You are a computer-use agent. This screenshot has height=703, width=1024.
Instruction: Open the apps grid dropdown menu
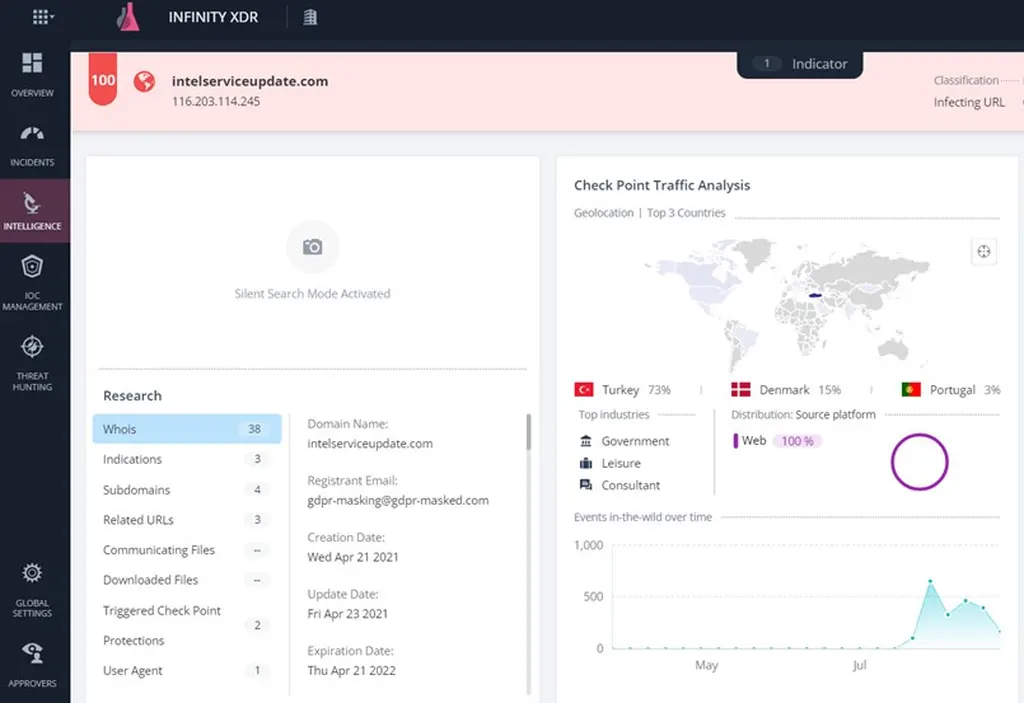pos(43,17)
